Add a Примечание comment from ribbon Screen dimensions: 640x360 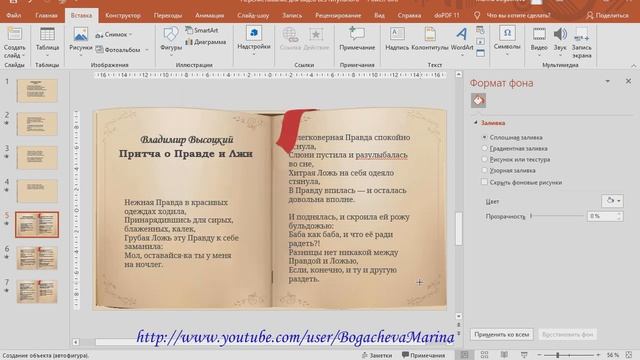pos(357,39)
